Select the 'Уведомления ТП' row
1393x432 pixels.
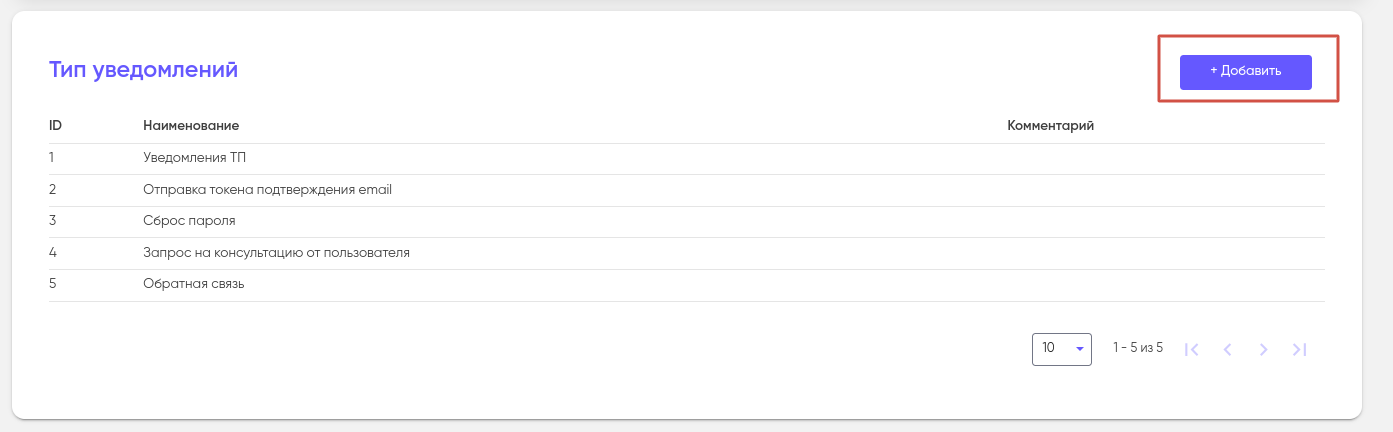point(194,158)
